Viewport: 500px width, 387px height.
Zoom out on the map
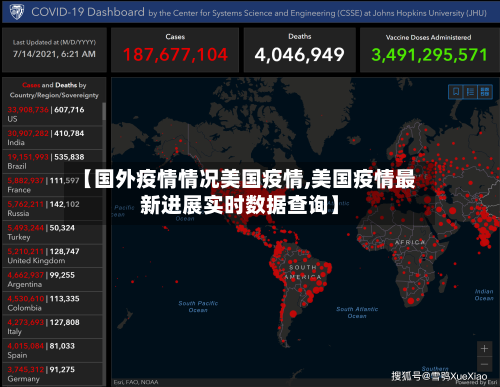coord(484,364)
